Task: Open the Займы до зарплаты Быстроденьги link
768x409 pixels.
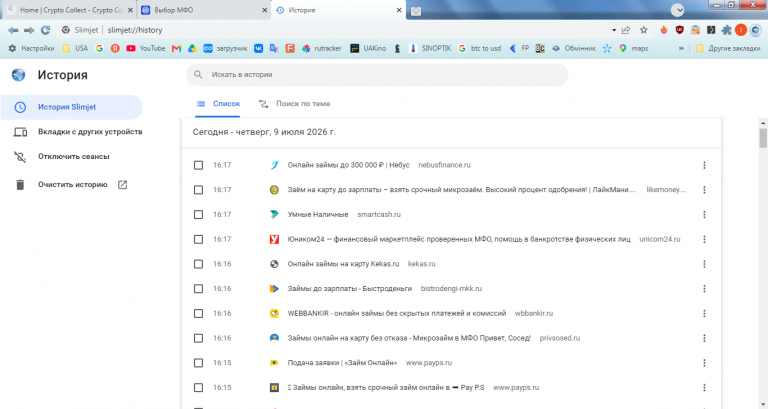Action: click(350, 289)
